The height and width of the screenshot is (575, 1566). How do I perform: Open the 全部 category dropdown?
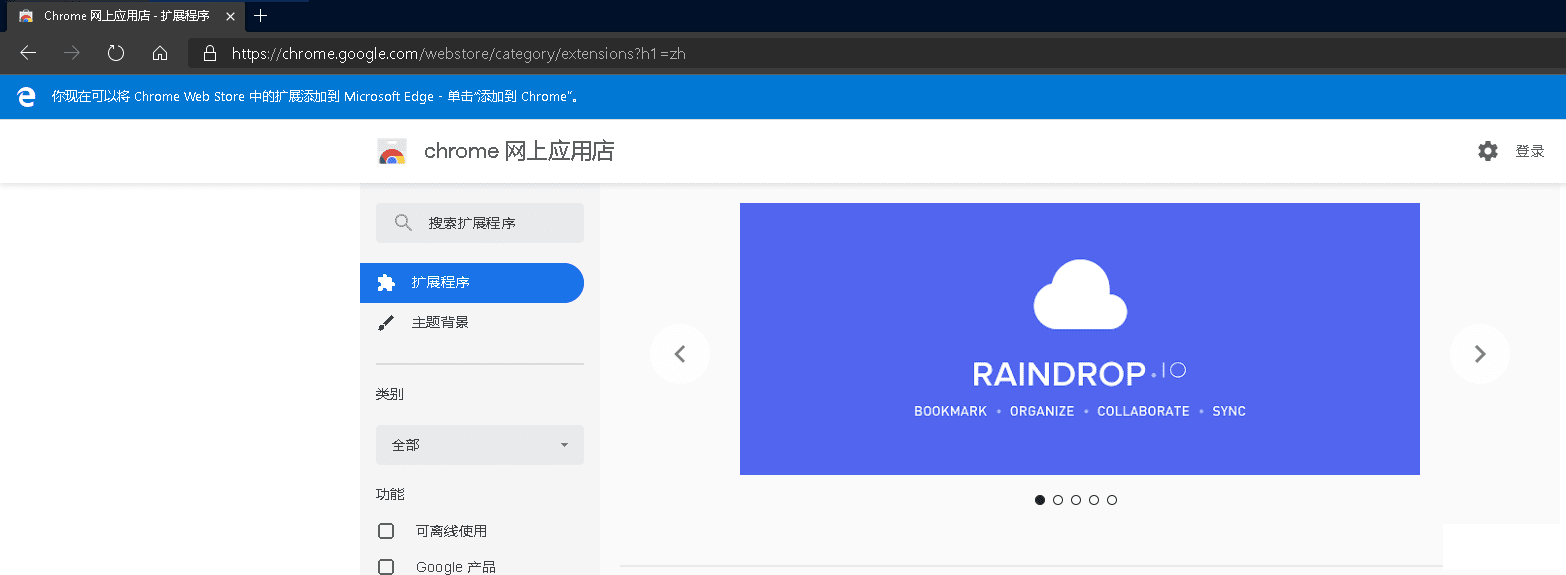click(x=480, y=445)
